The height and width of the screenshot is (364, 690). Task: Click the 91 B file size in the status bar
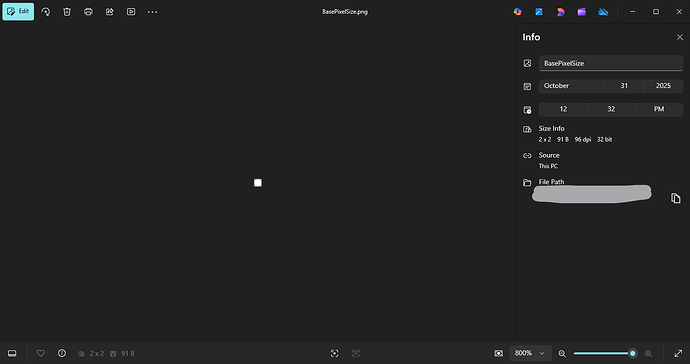point(128,353)
